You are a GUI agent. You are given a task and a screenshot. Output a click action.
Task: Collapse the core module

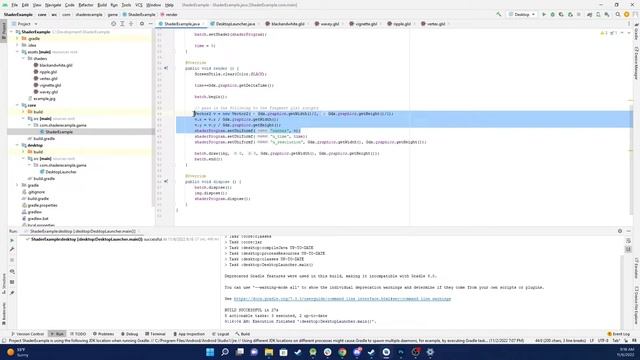pyautogui.click(x=18, y=105)
